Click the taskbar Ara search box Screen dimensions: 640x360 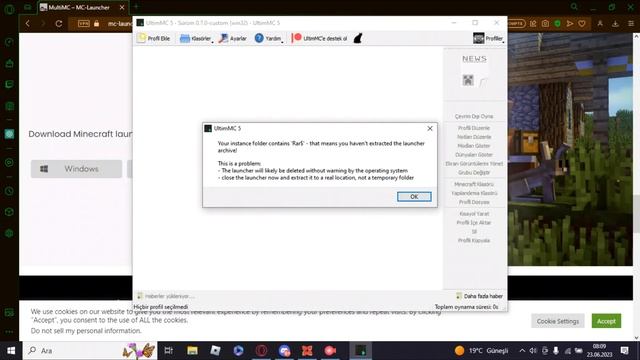coord(90,351)
